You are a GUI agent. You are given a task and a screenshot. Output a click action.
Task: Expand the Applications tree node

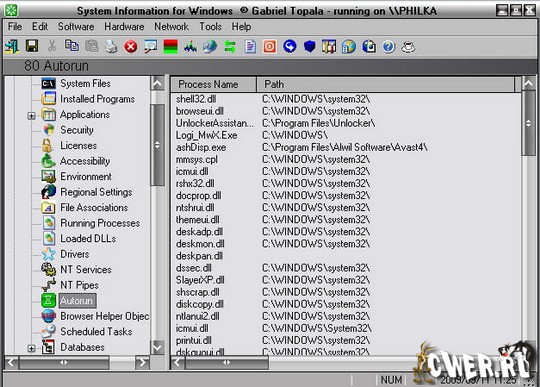31,116
